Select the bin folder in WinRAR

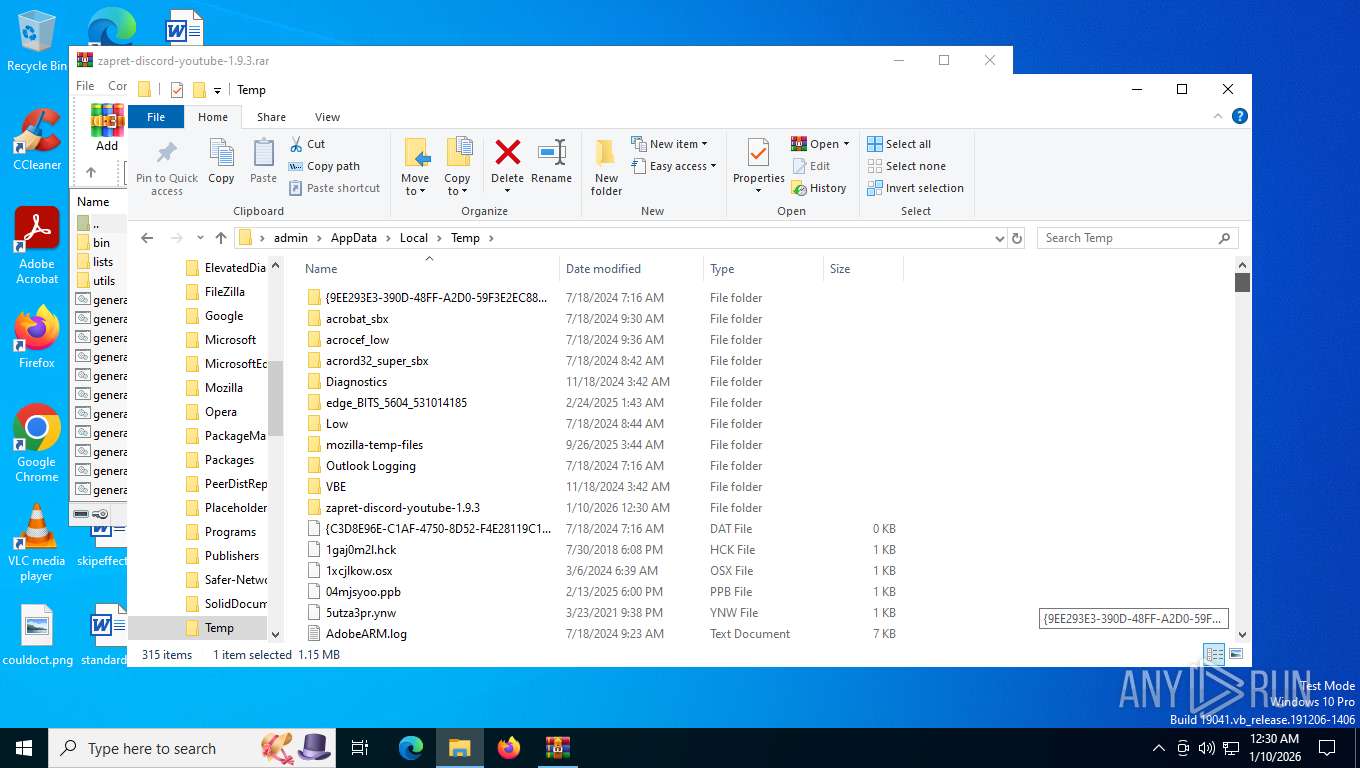coord(101,242)
